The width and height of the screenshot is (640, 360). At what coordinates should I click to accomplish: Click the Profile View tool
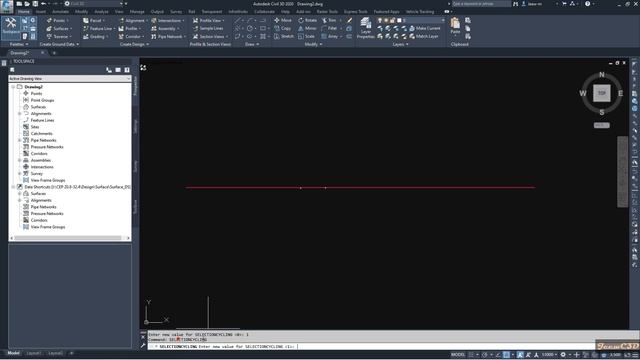tap(208, 20)
